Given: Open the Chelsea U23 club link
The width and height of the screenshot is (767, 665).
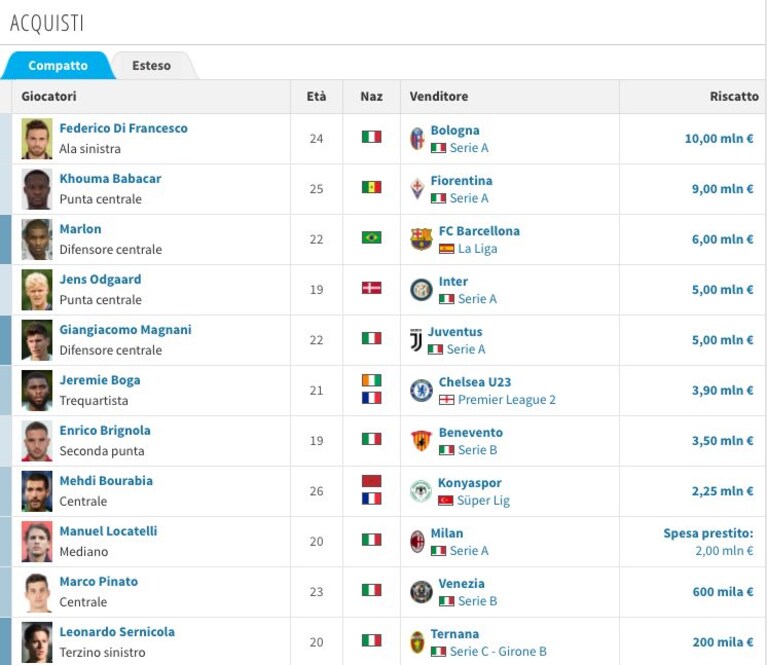Looking at the screenshot, I should click(474, 382).
